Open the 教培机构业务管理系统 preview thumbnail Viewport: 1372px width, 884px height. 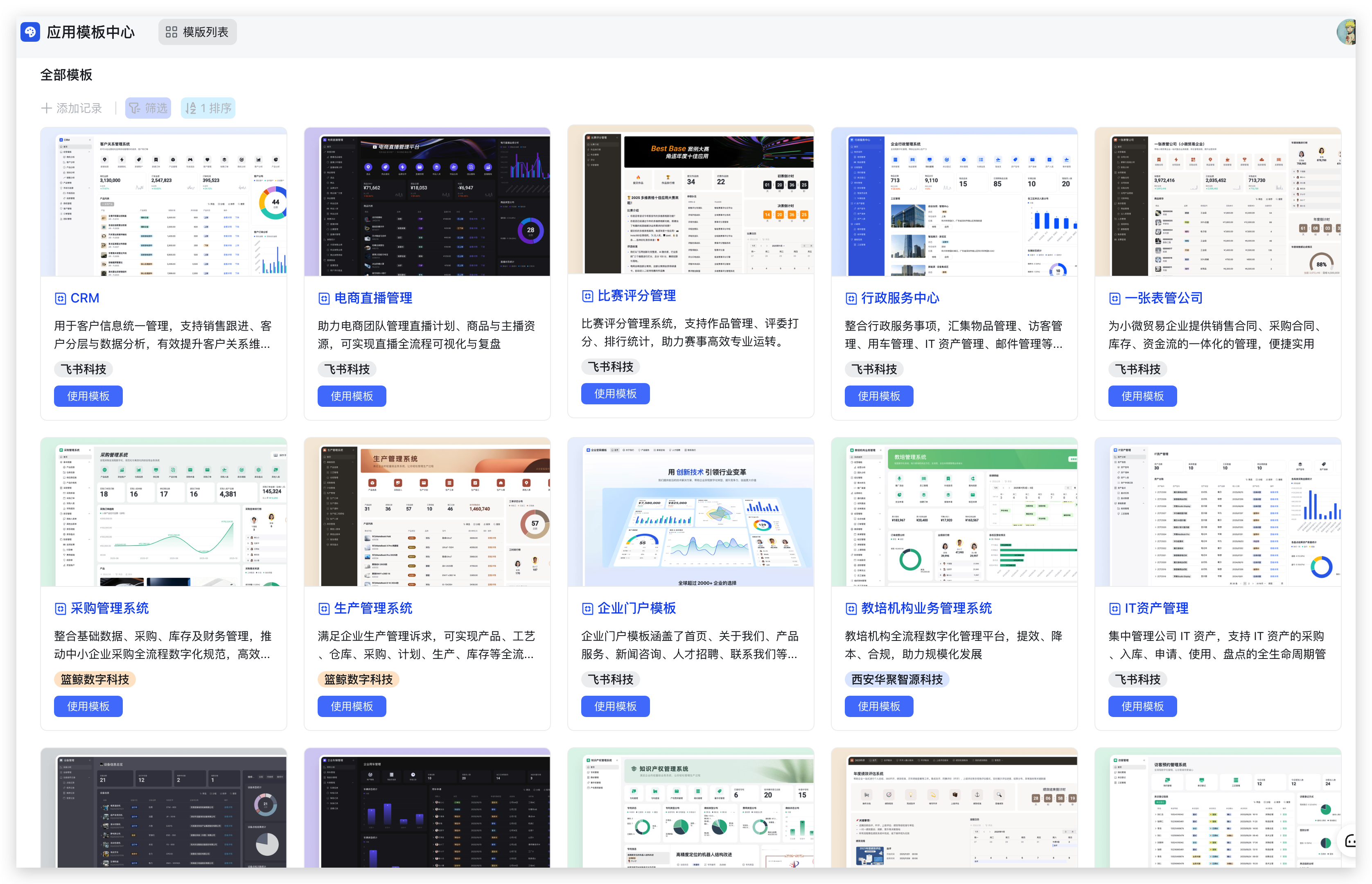pyautogui.click(x=954, y=512)
